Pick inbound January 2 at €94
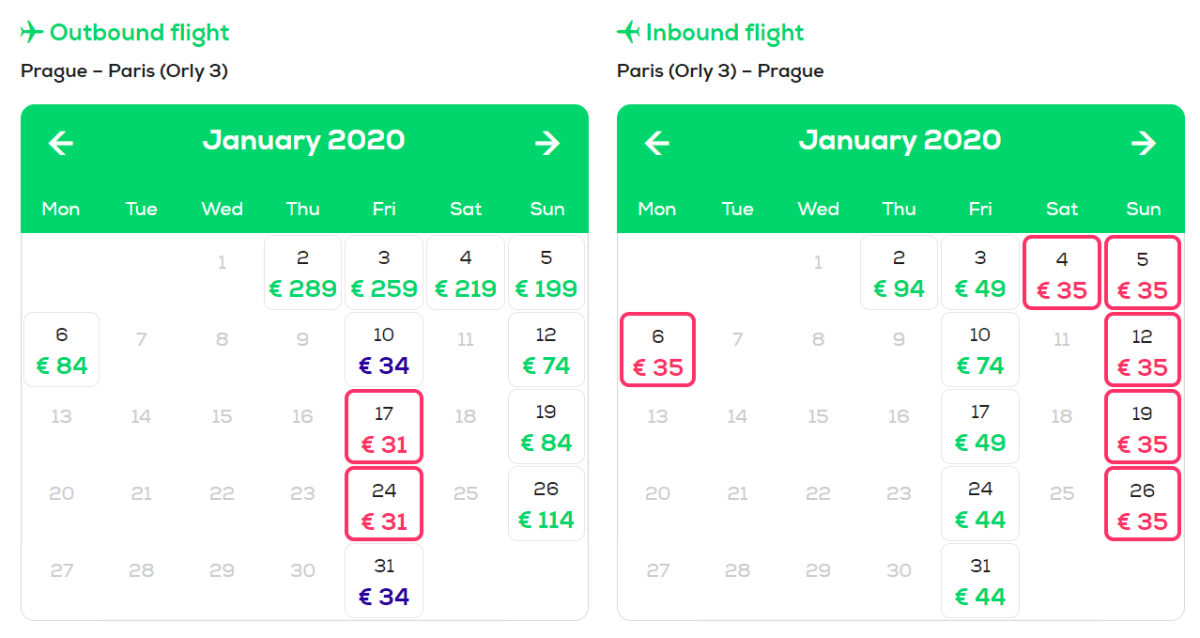The image size is (1200, 638). click(x=899, y=274)
